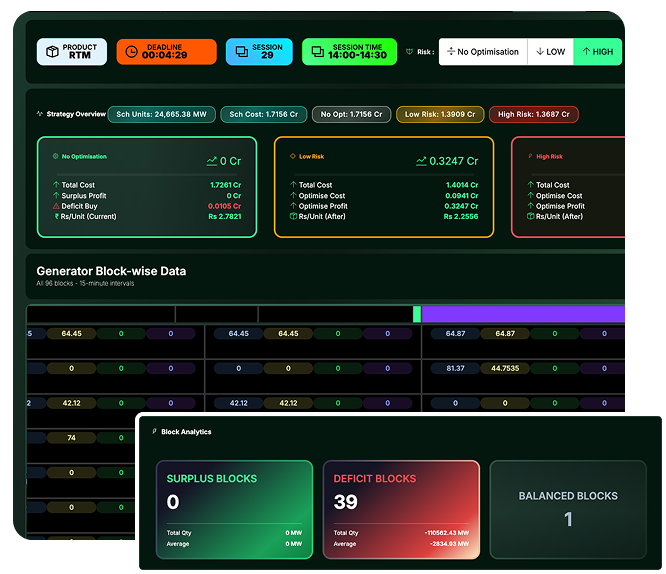Click the Sch Cost 1.7156 Cr chip

click(x=264, y=114)
